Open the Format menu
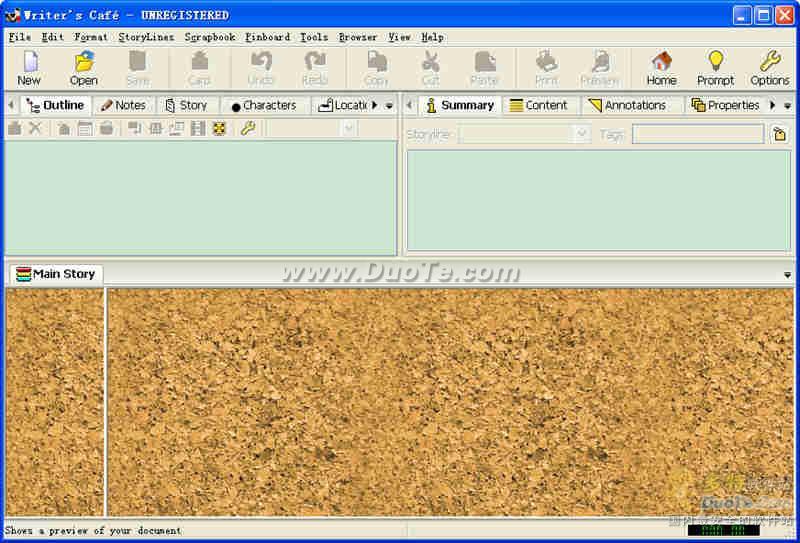The height and width of the screenshot is (543, 800). [x=91, y=37]
